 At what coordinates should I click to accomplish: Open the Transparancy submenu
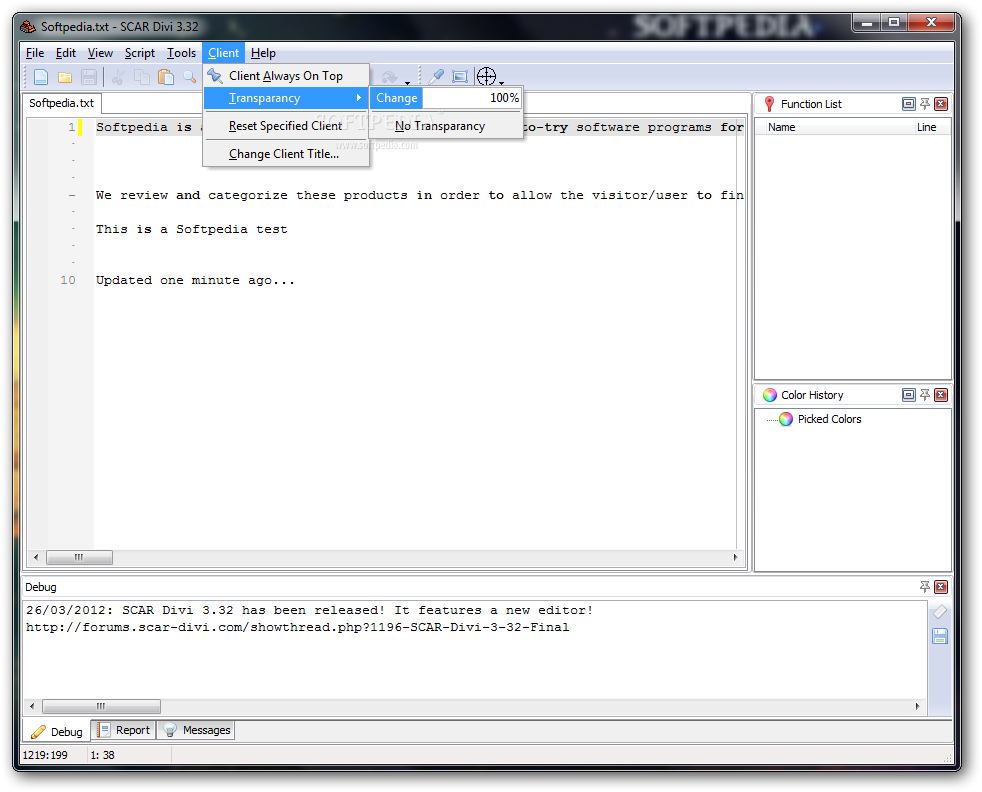(x=286, y=98)
